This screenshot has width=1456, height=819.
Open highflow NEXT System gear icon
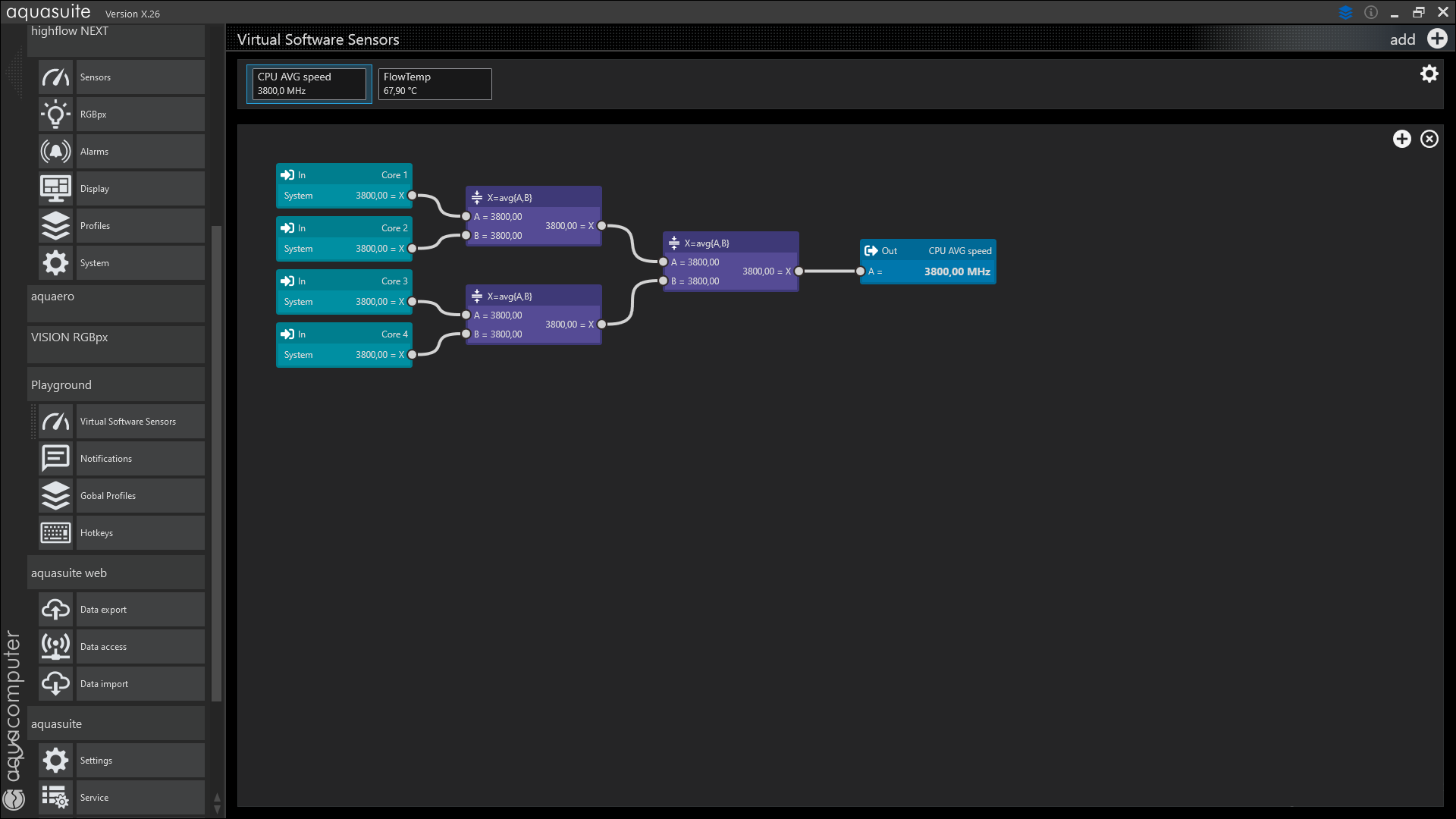click(55, 263)
